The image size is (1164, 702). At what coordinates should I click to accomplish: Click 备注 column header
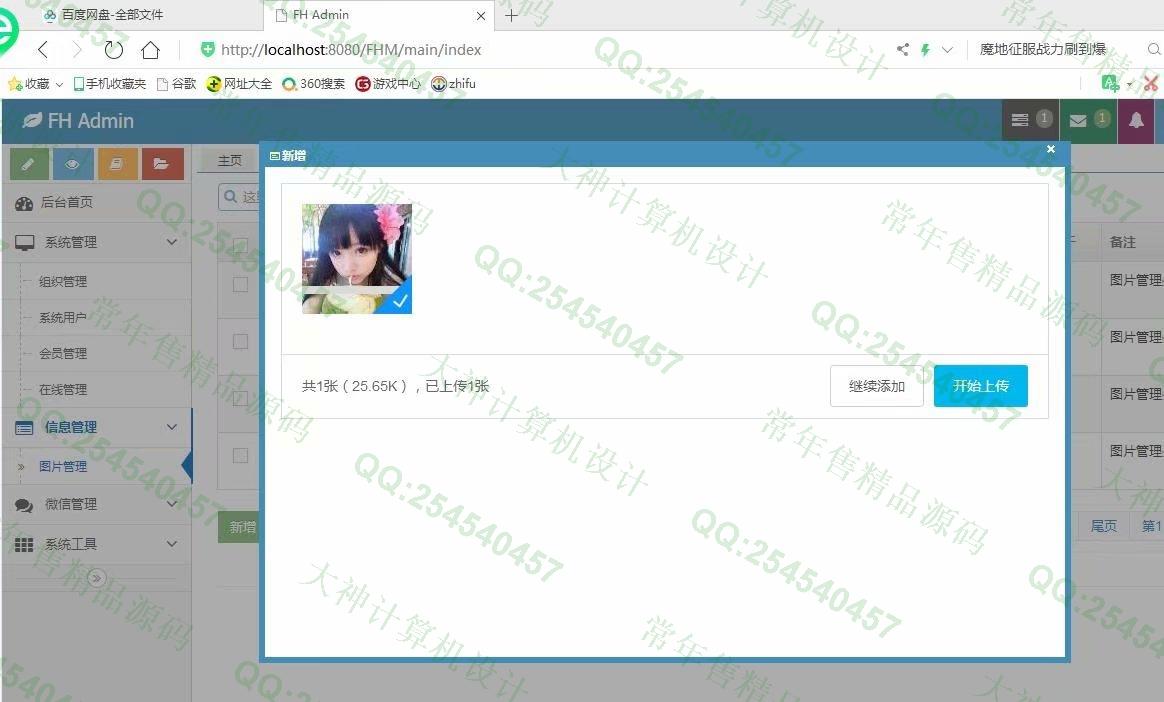click(x=1122, y=242)
